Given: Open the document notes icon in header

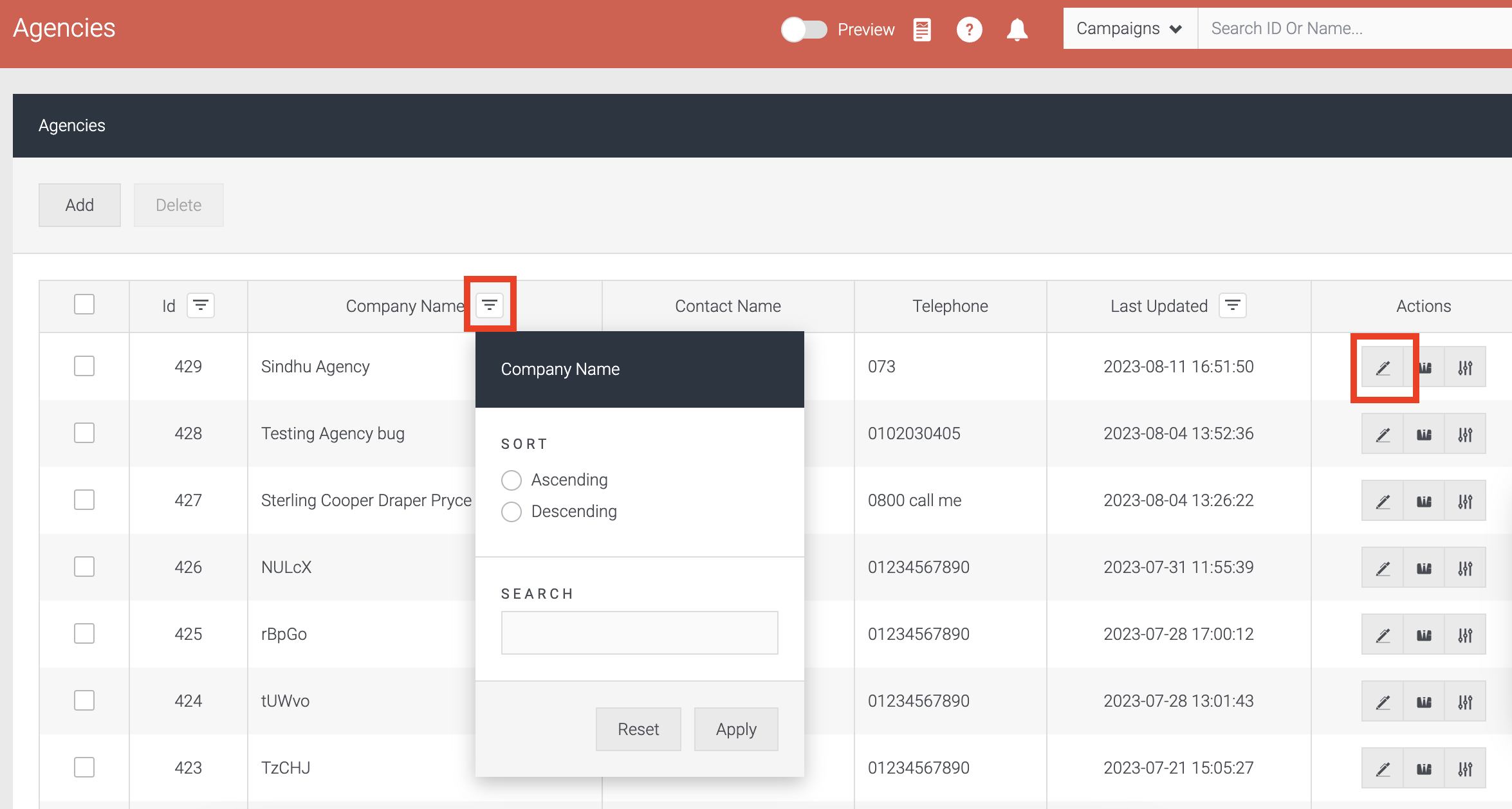Looking at the screenshot, I should (922, 30).
